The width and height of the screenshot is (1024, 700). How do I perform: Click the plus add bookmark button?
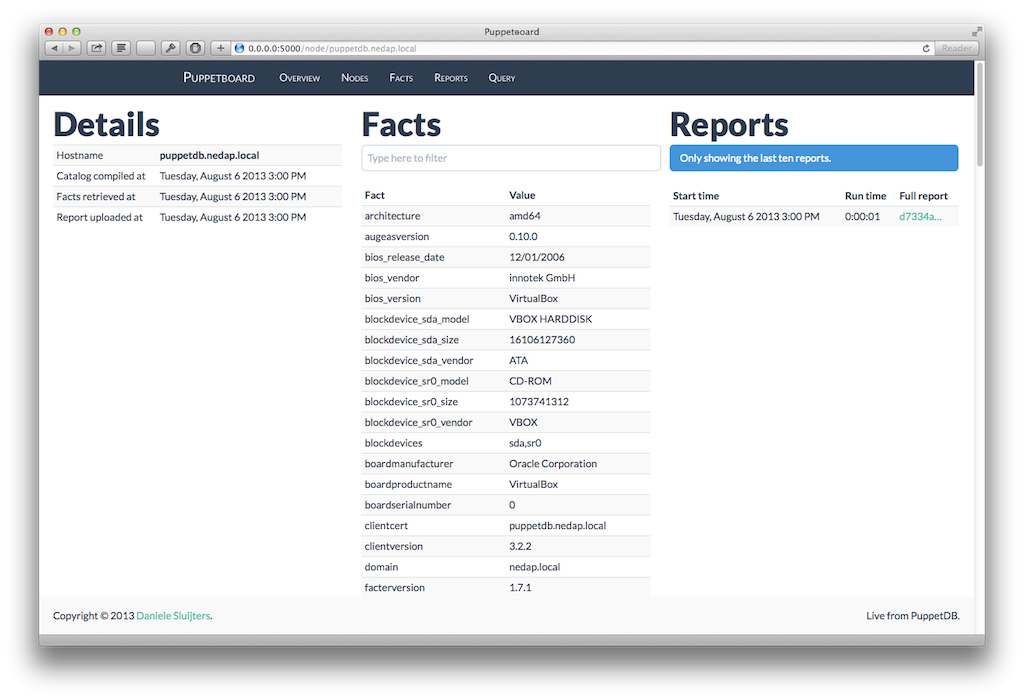click(221, 48)
